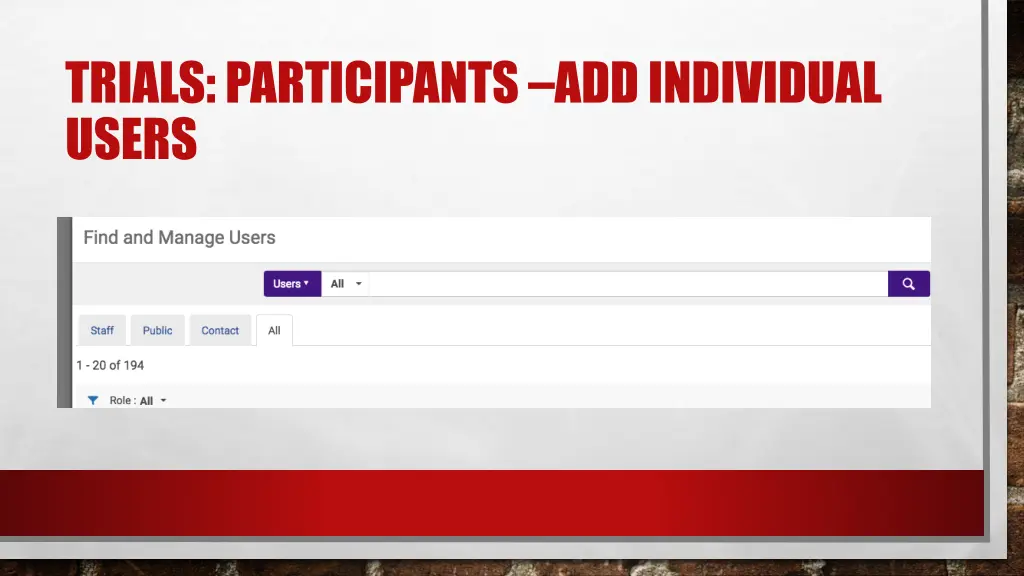Open the All search scope dropdown
Image resolution: width=1024 pixels, height=576 pixels.
pyautogui.click(x=344, y=283)
